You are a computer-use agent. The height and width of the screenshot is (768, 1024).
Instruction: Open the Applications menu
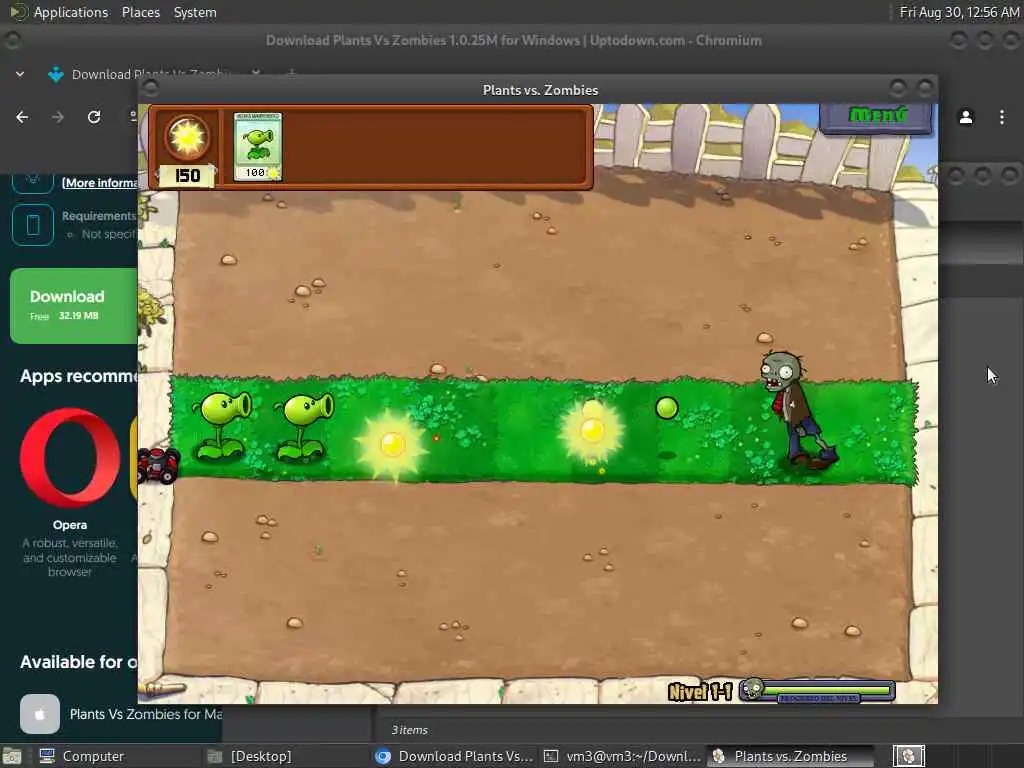(x=71, y=12)
